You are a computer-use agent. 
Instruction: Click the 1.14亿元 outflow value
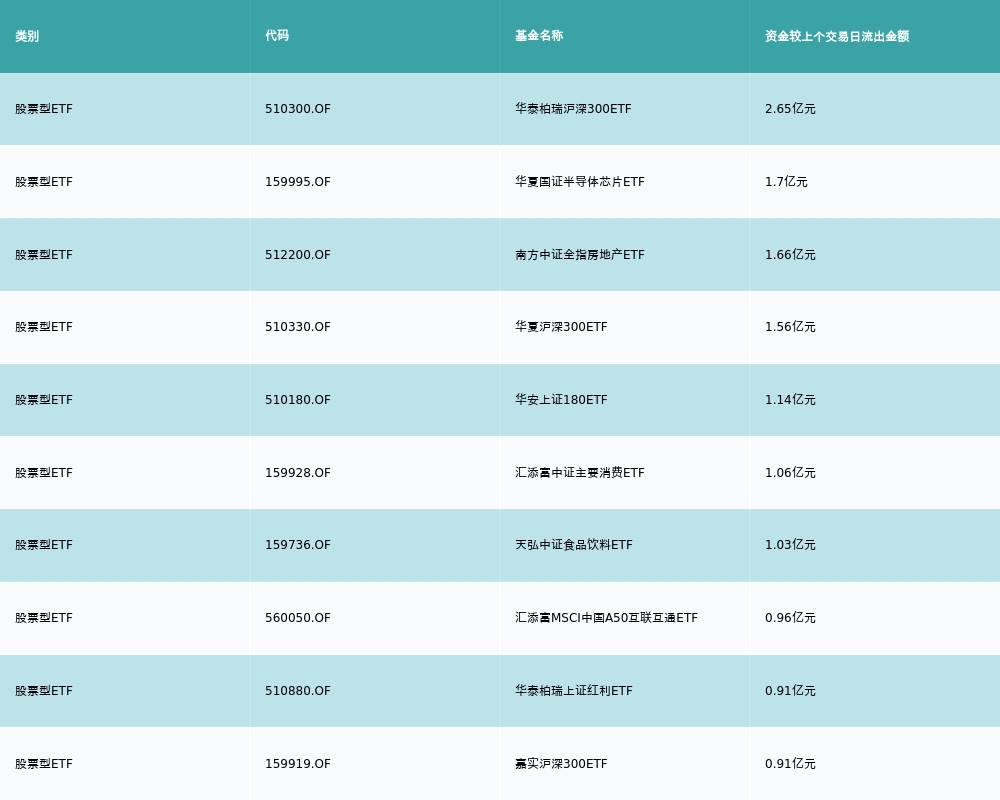tap(790, 400)
